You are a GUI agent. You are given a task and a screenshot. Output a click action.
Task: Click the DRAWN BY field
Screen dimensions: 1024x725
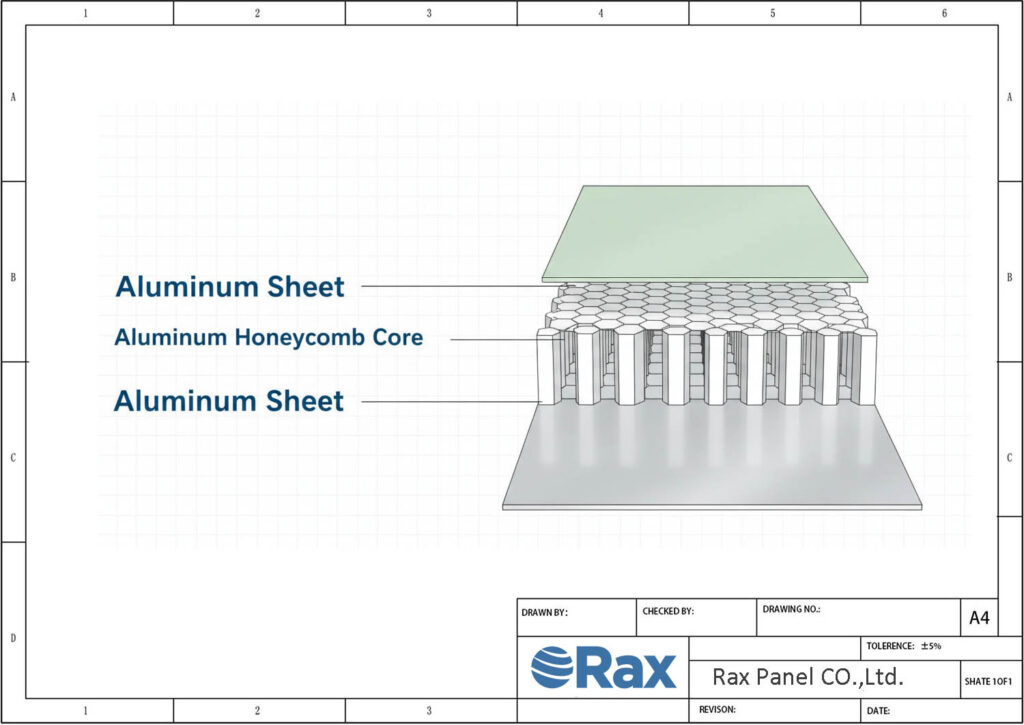(x=575, y=617)
